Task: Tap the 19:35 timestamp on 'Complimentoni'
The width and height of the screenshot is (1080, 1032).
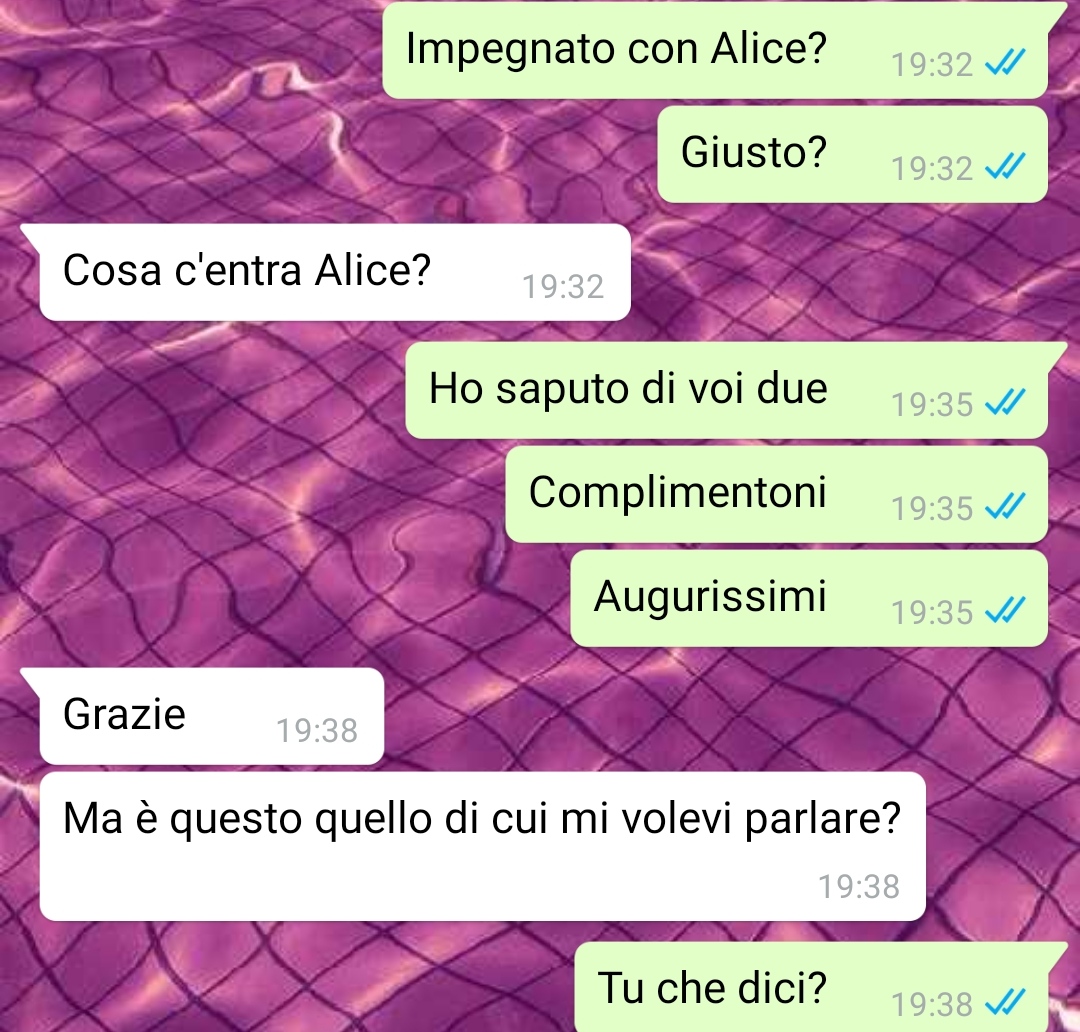Action: (931, 508)
